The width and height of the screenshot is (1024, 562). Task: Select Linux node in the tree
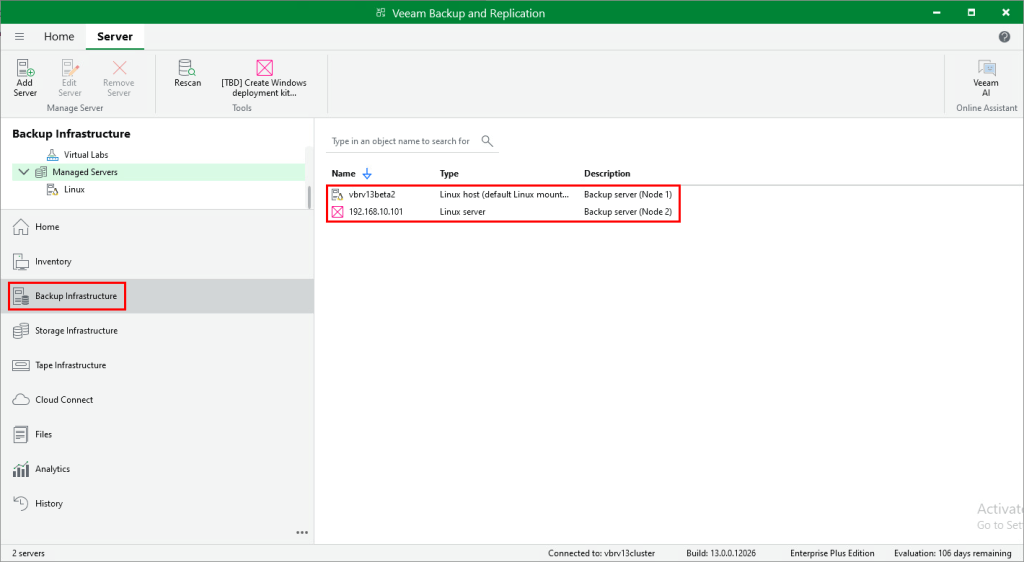point(74,189)
